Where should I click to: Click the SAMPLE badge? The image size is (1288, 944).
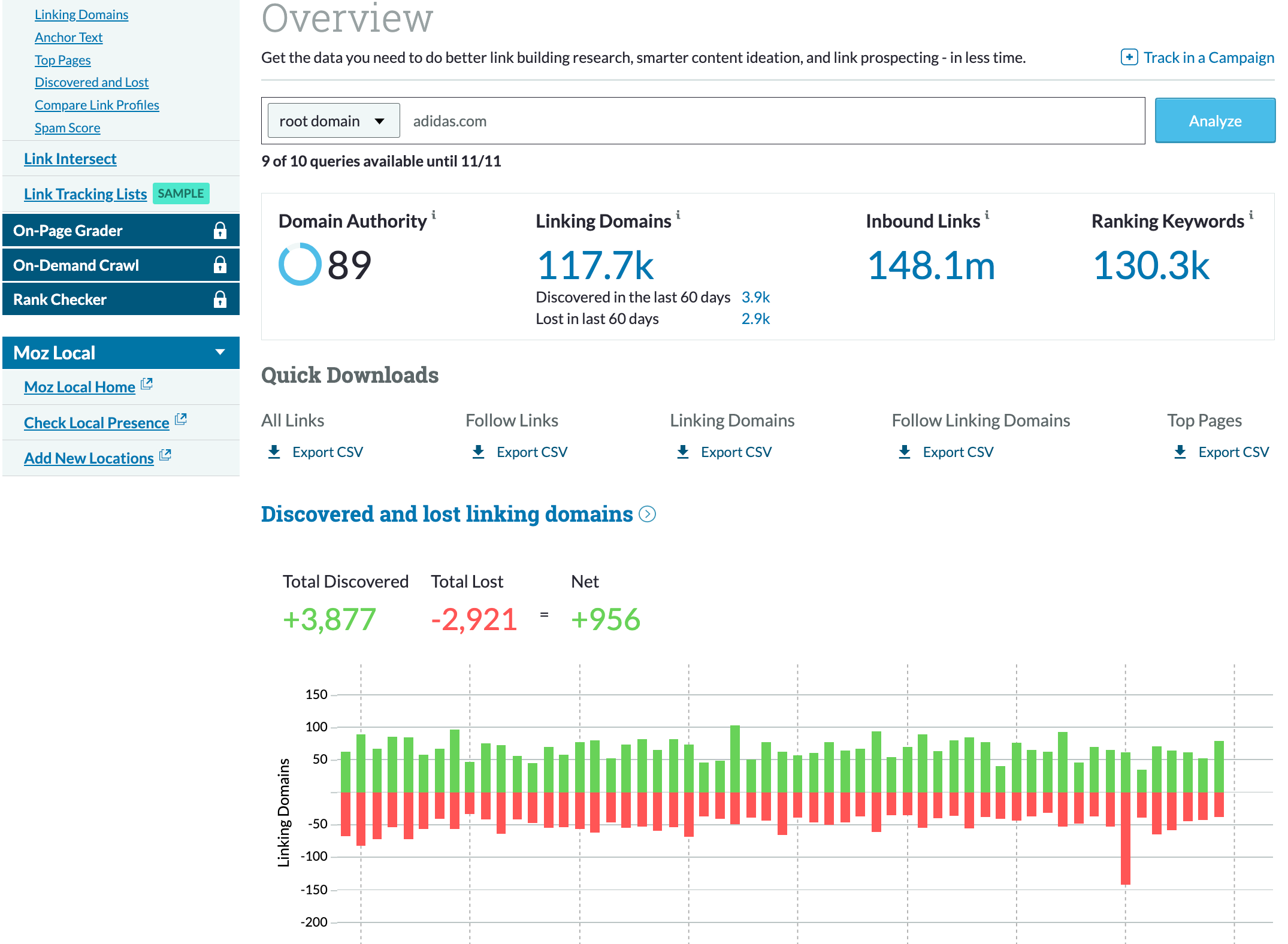point(181,193)
